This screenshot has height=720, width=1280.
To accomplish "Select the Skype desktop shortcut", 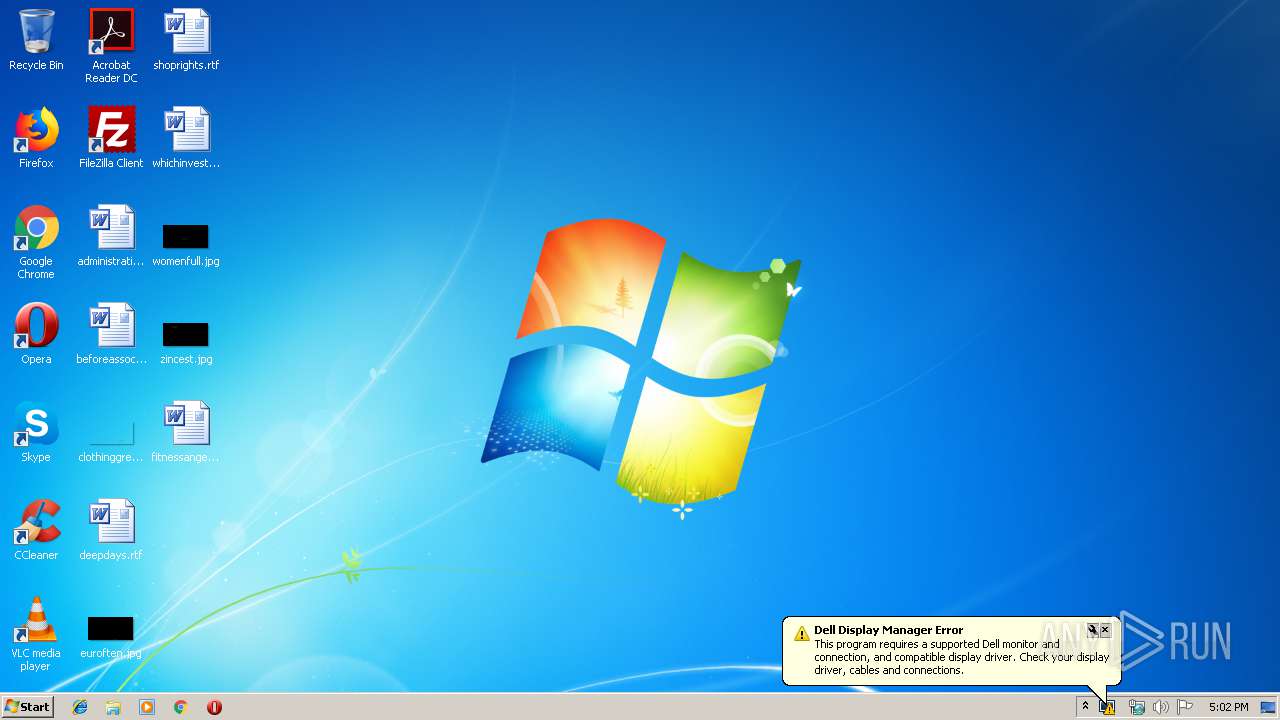I will (x=36, y=432).
